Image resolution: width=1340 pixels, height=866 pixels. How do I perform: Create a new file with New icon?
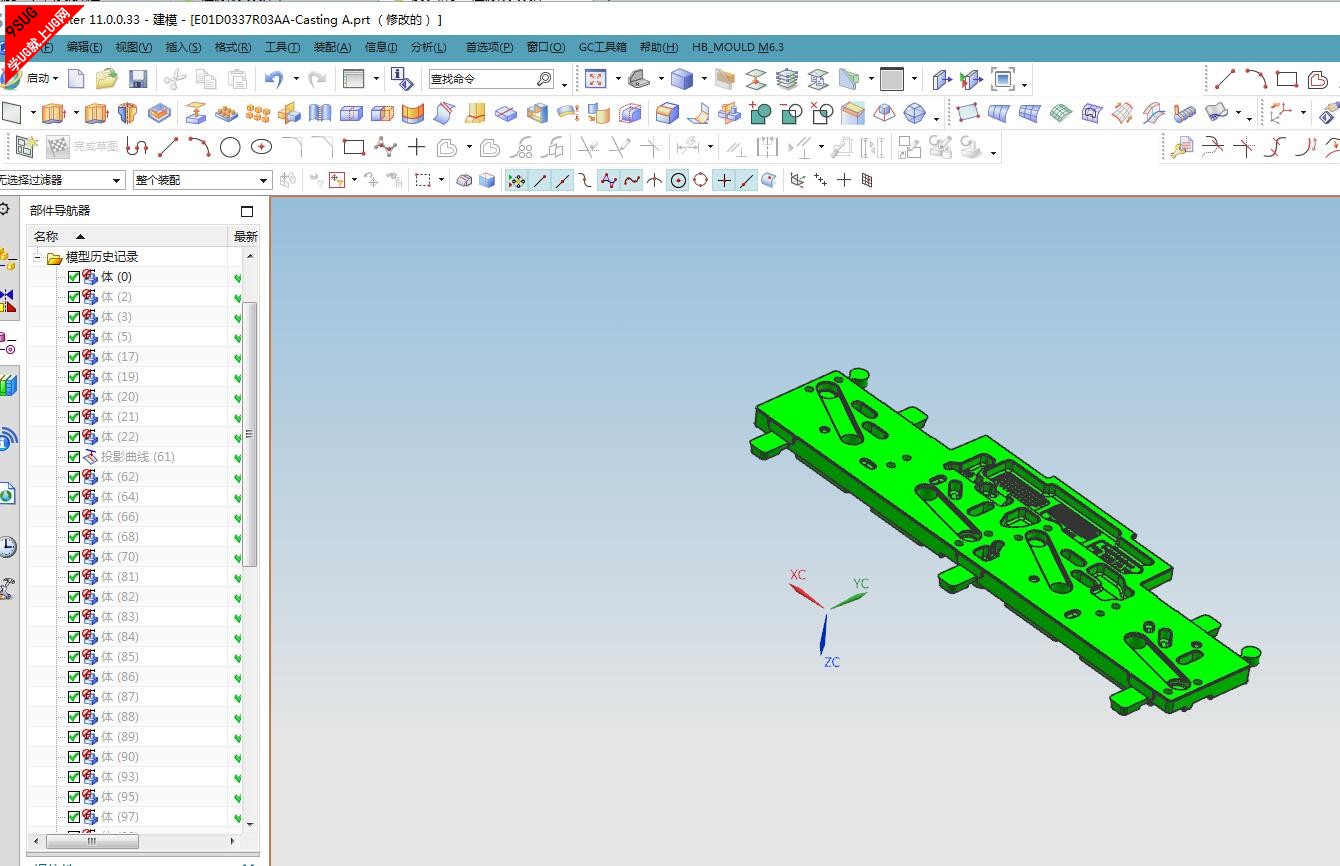(x=76, y=79)
